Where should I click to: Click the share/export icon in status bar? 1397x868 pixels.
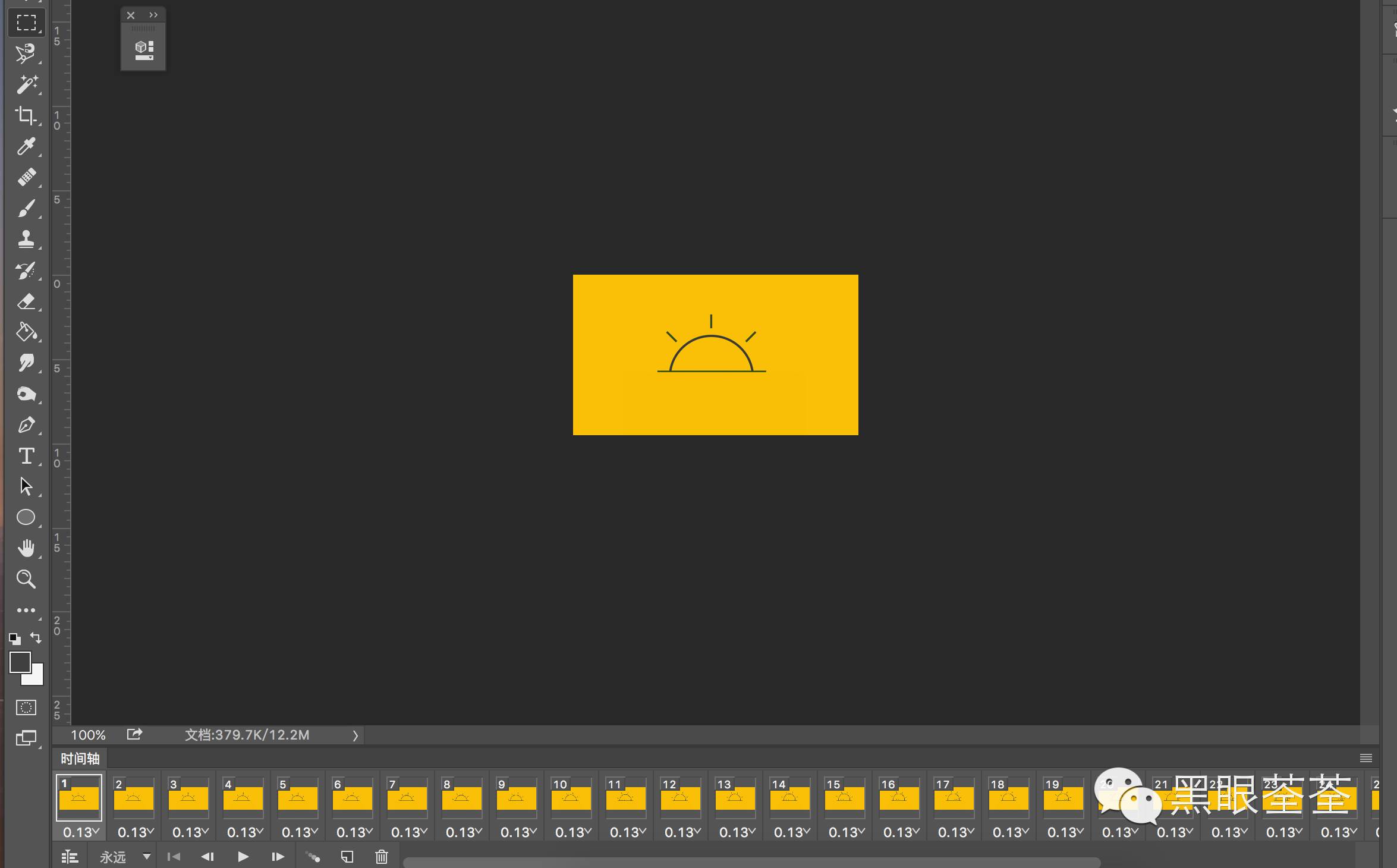[x=135, y=735]
